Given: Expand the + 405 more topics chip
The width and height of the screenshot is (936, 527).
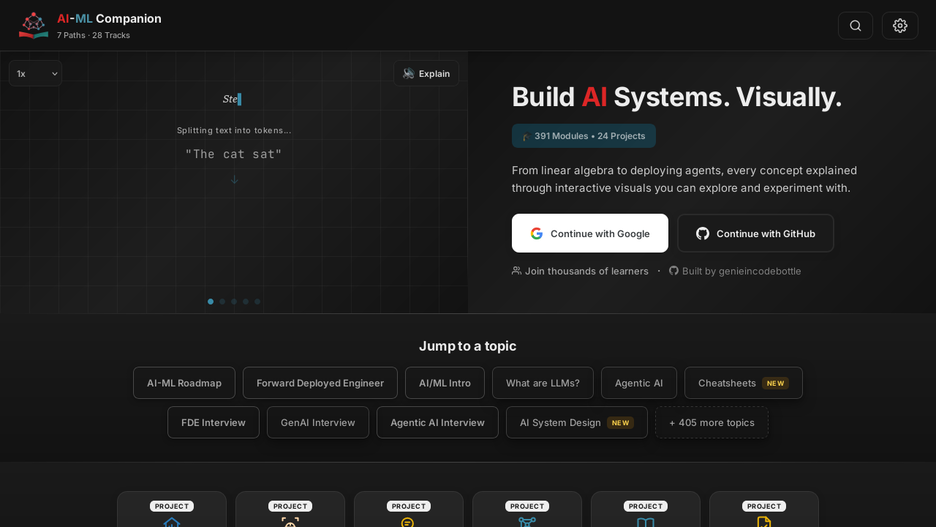Looking at the screenshot, I should tap(712, 423).
